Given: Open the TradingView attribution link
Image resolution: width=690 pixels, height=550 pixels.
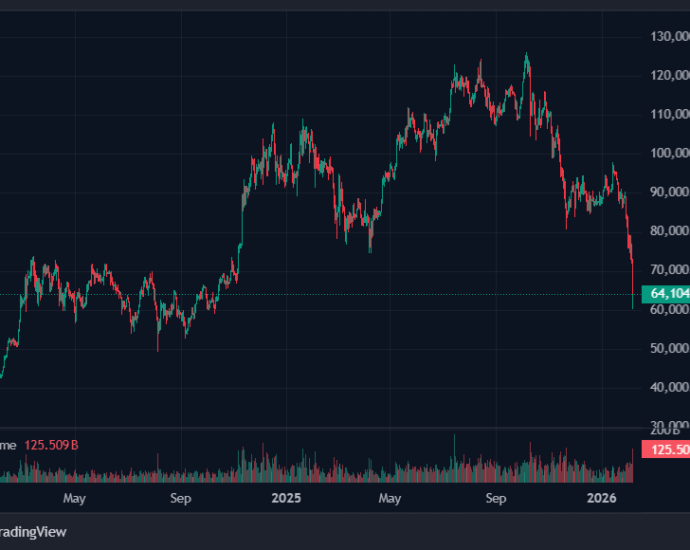Looking at the screenshot, I should [33, 532].
